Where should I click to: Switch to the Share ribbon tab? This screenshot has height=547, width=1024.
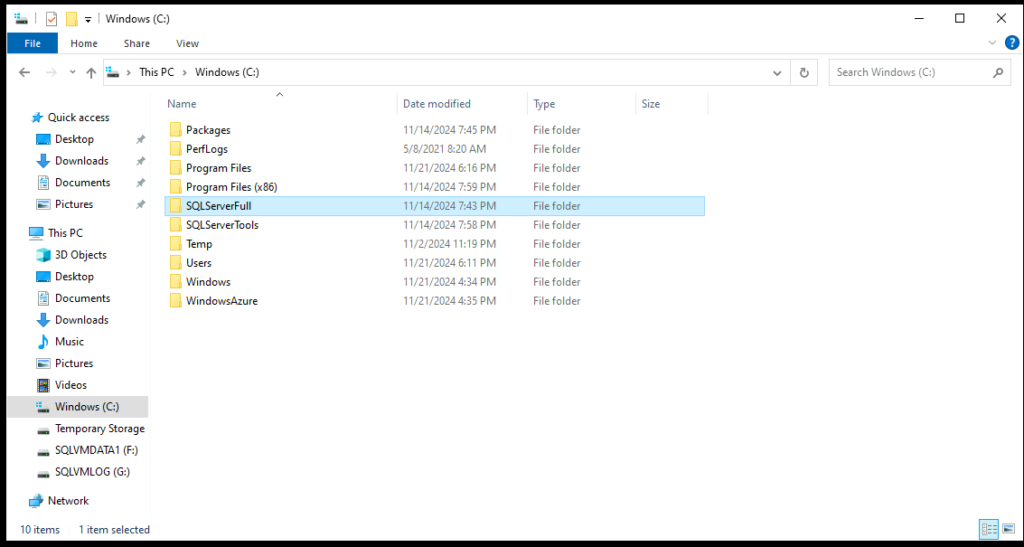click(136, 43)
